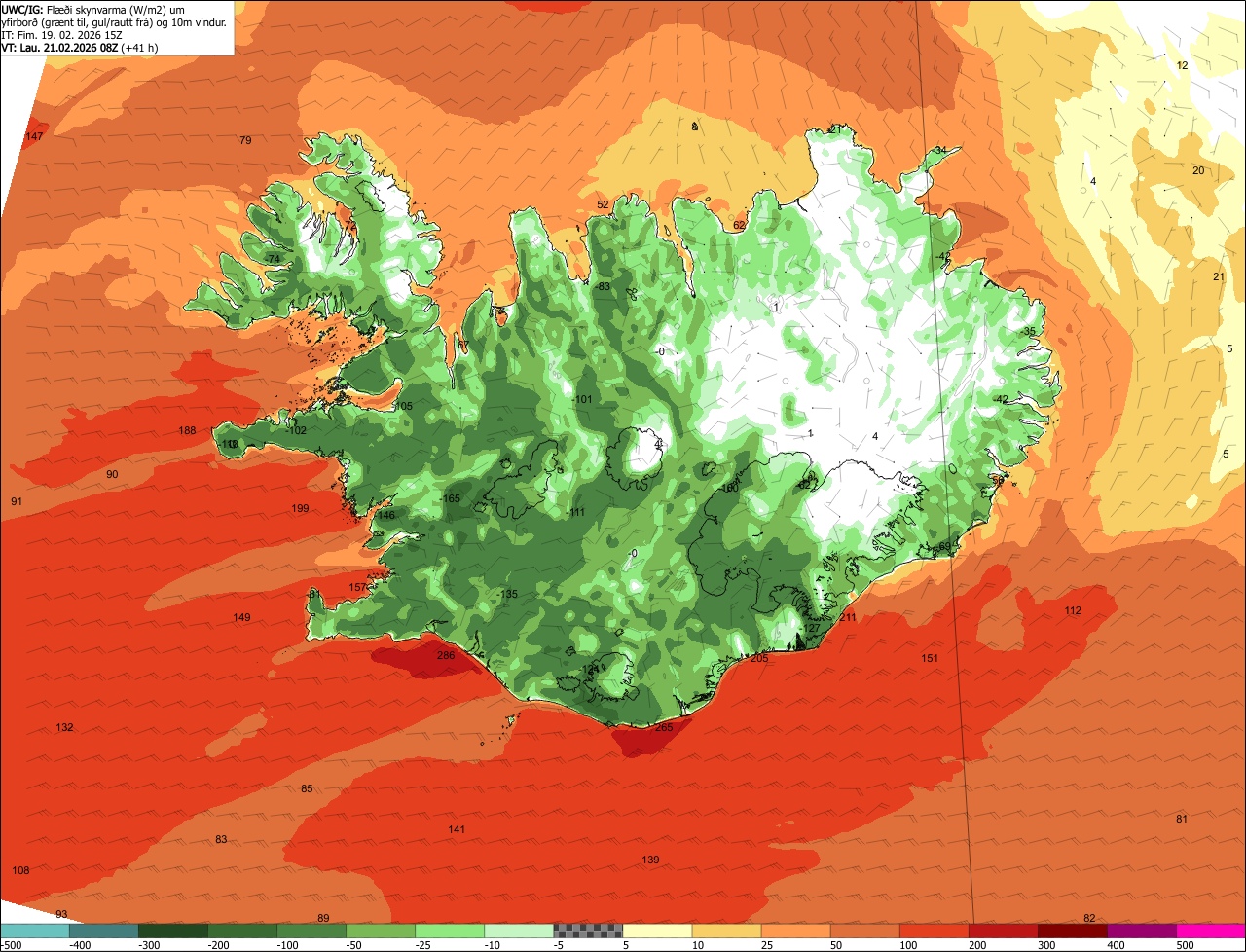The height and width of the screenshot is (952, 1246).
Task: Click pale green swatch from -10 to -5
Action: pos(519,931)
